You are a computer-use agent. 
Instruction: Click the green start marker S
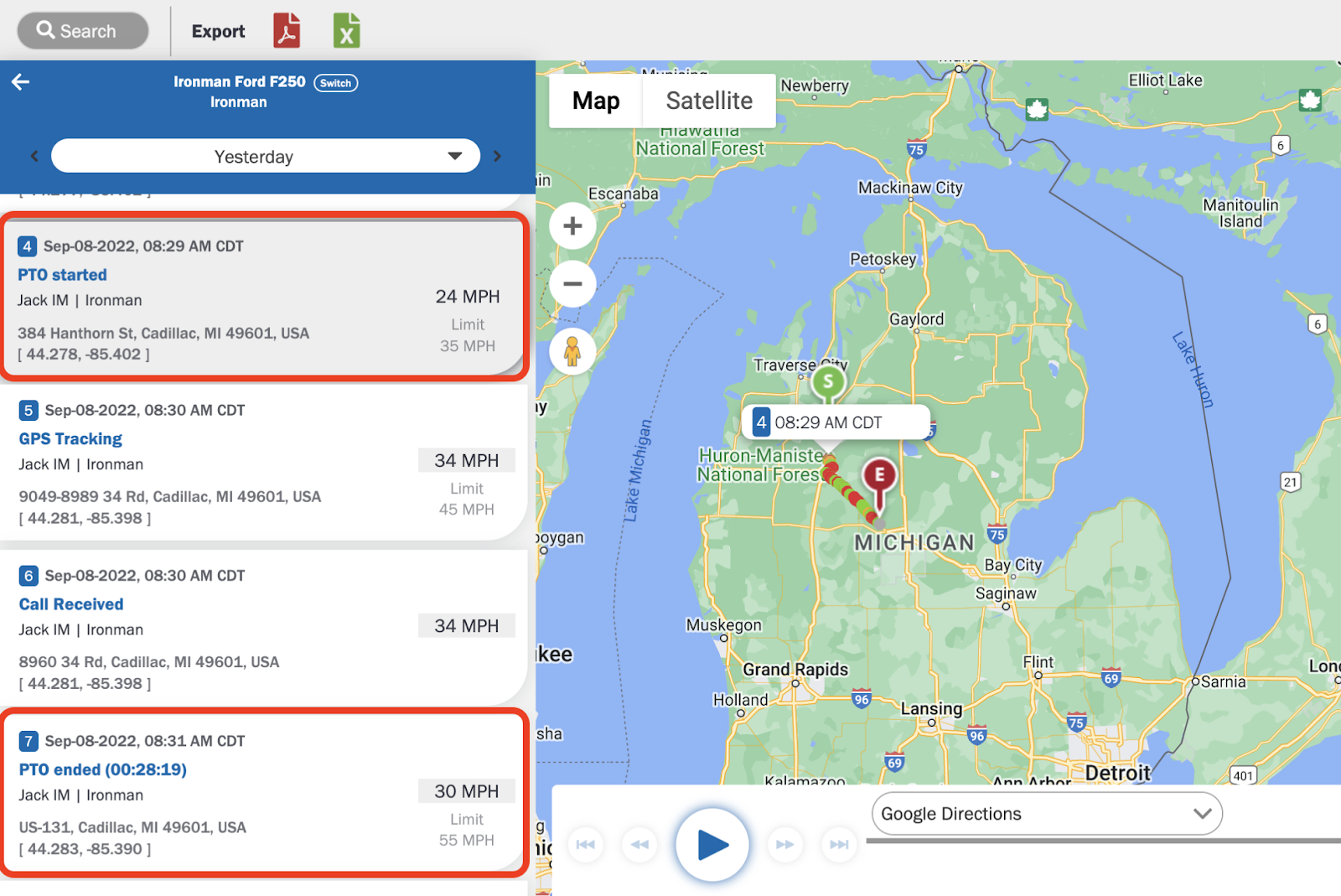click(828, 382)
